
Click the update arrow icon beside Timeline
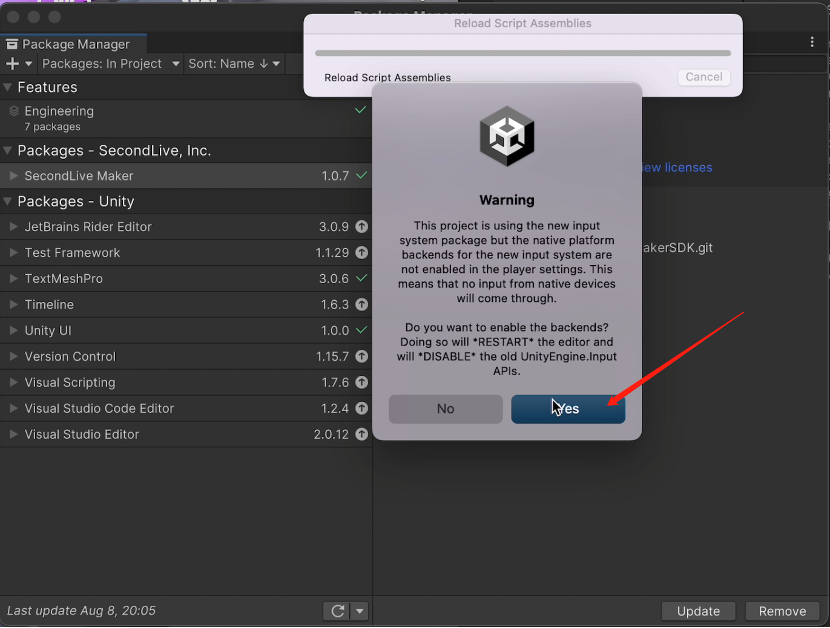coord(361,305)
